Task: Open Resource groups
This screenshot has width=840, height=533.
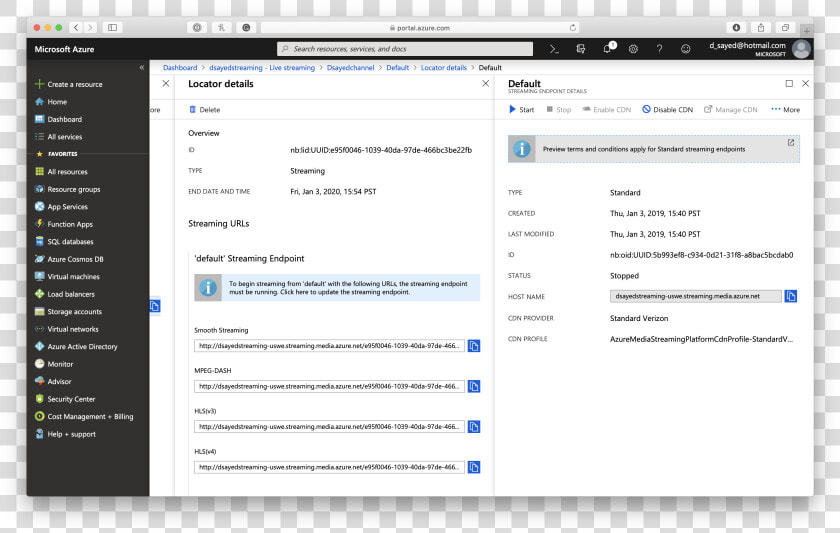Action: [68, 189]
